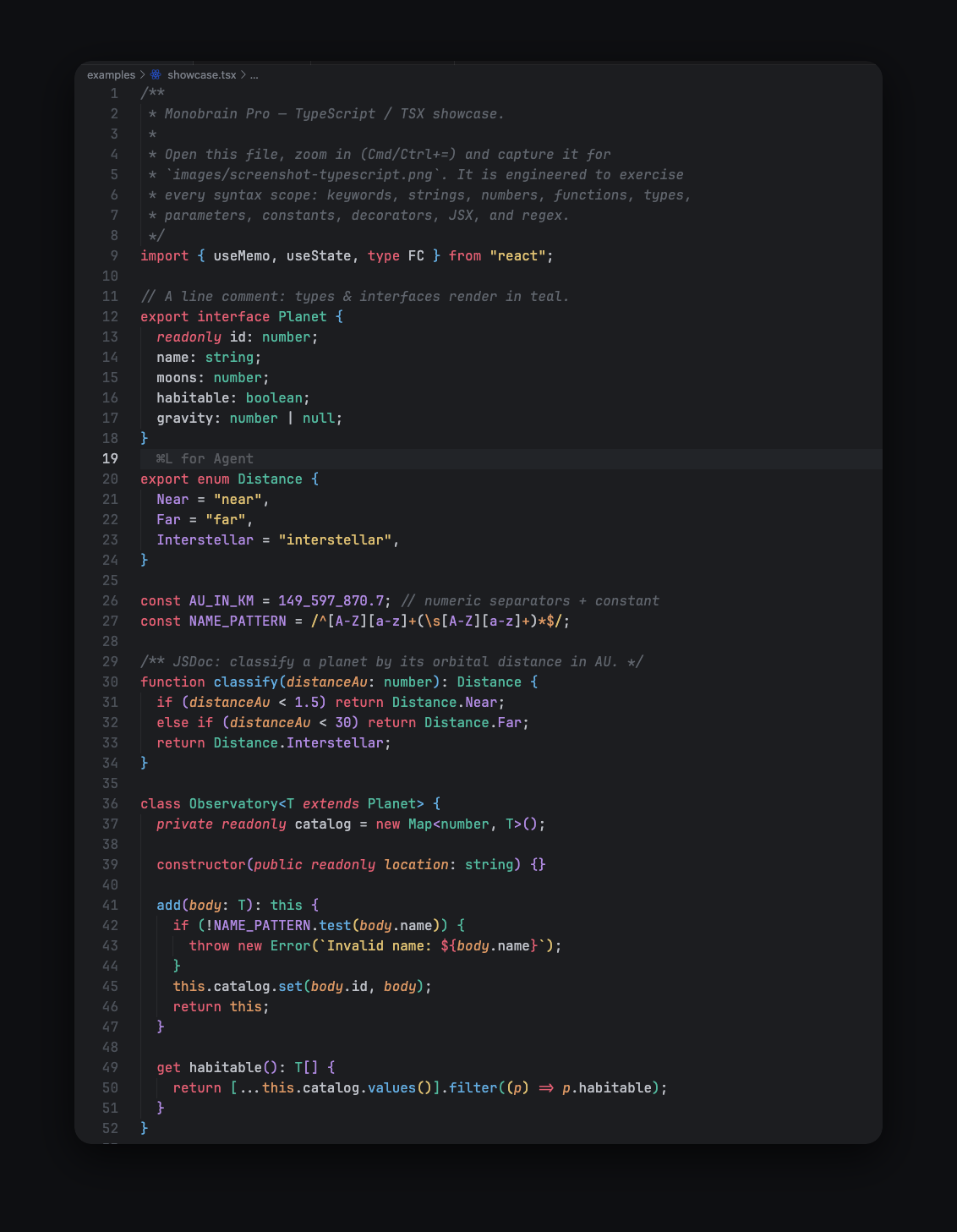Click the NAME_PATTERN constant on line 27
Image resolution: width=957 pixels, height=1232 pixels.
pyautogui.click(x=238, y=621)
